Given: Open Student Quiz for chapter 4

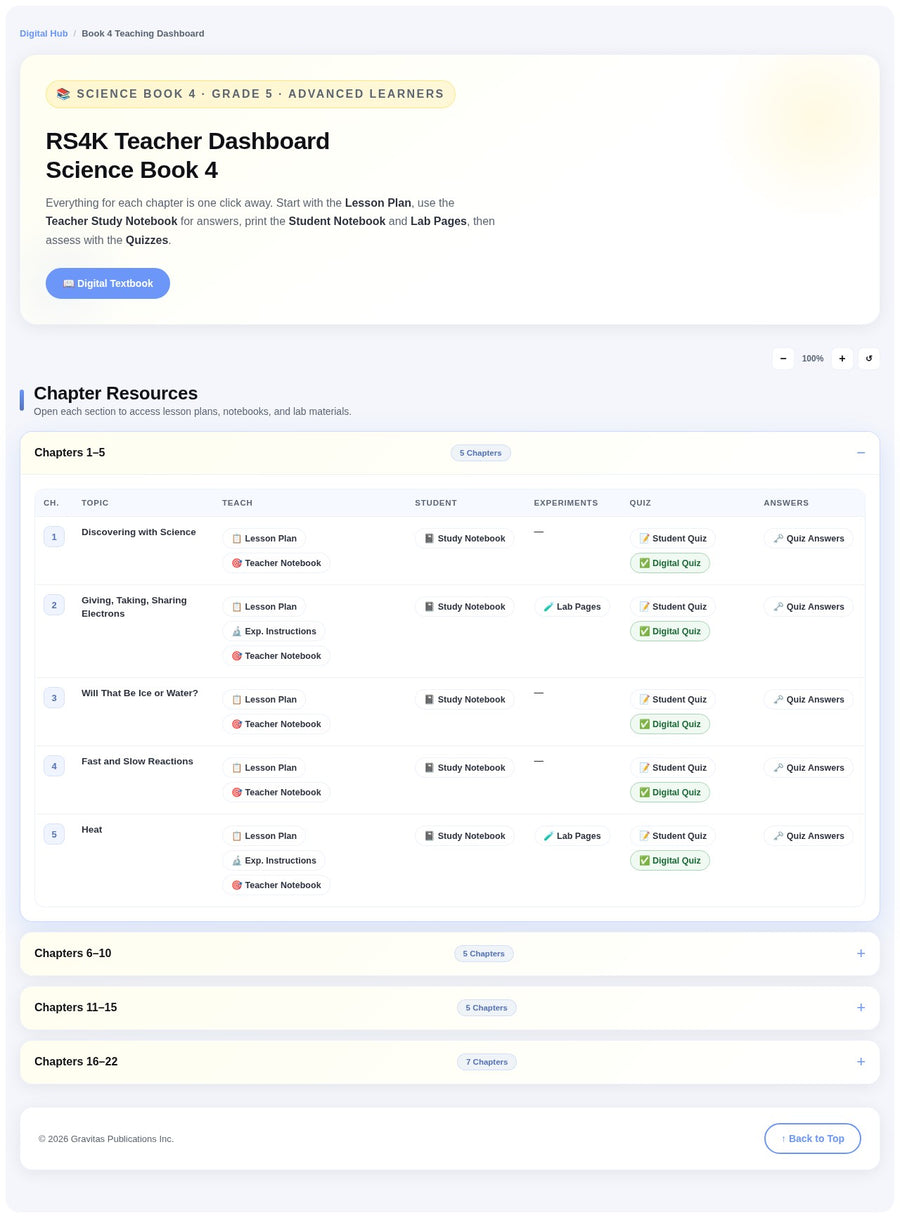Looking at the screenshot, I should coord(673,767).
